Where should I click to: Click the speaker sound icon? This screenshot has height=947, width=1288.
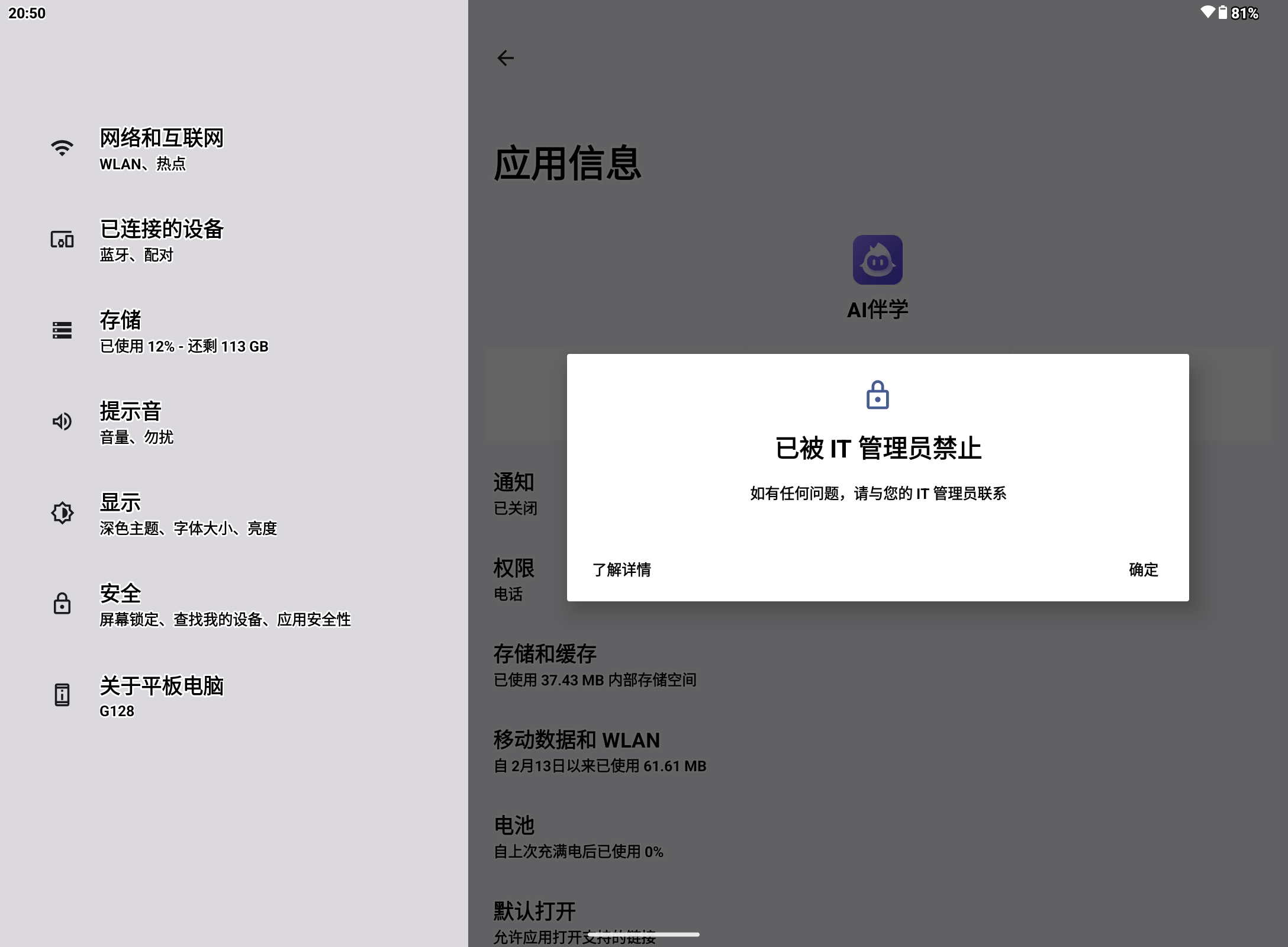[x=62, y=421]
